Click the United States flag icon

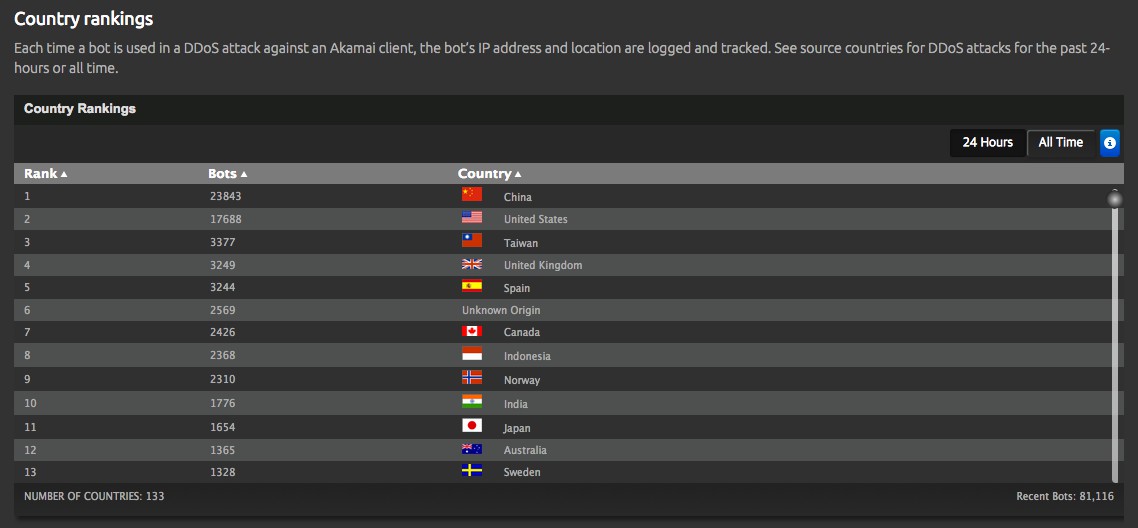[x=472, y=218]
